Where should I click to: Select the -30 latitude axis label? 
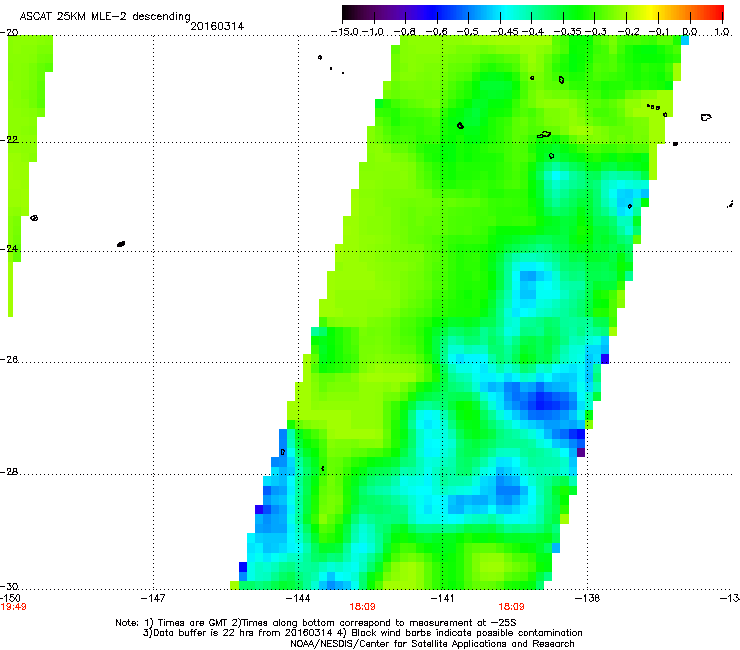tap(9, 587)
